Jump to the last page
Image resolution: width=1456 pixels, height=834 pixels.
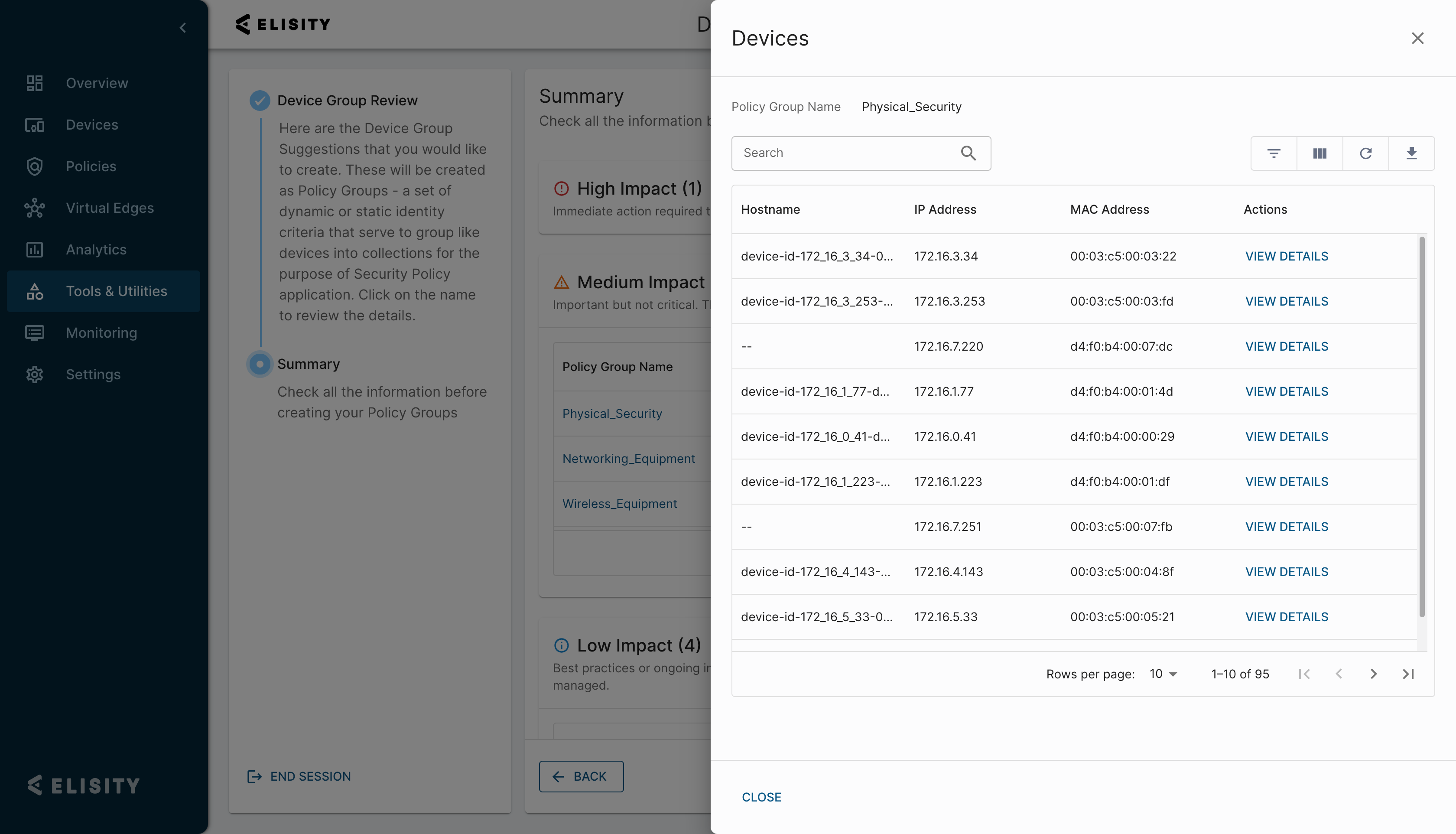pos(1408,674)
